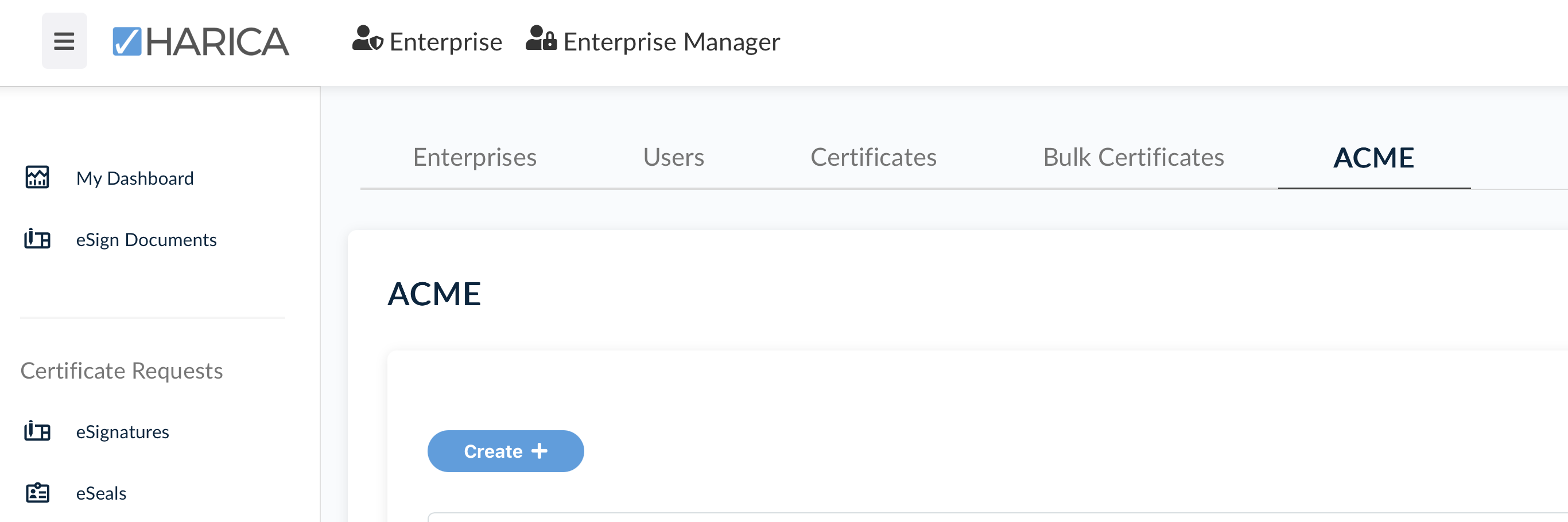
Task: Click the eSign Documents sidebar icon
Action: click(x=37, y=239)
